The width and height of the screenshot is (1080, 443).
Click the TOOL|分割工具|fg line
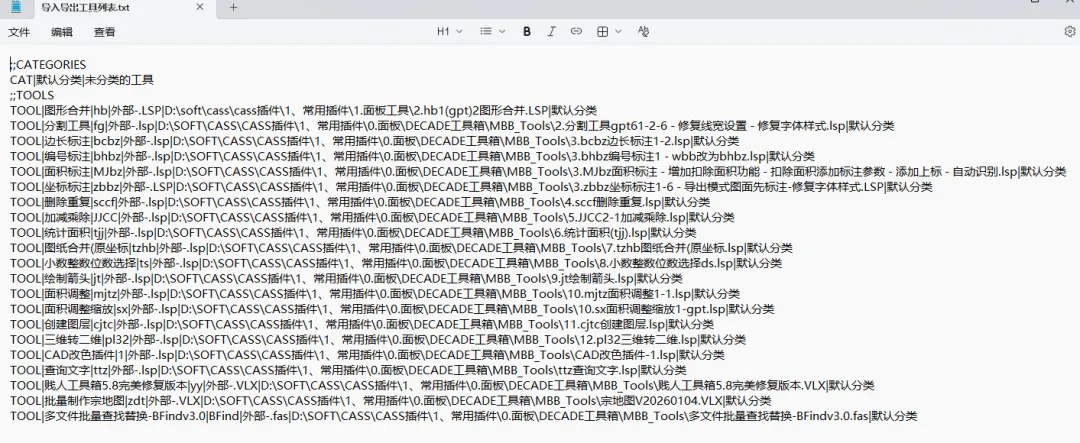452,125
